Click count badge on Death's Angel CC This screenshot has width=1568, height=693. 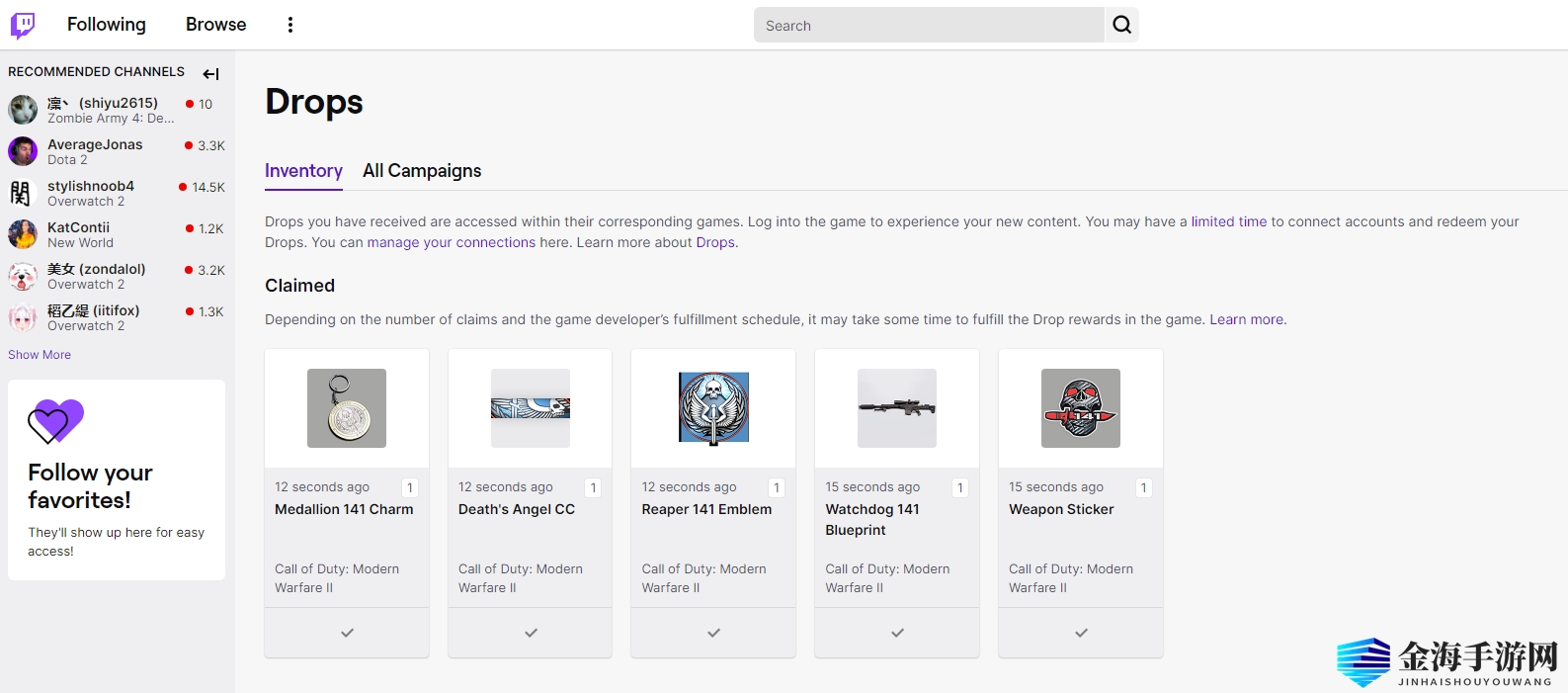pos(593,487)
